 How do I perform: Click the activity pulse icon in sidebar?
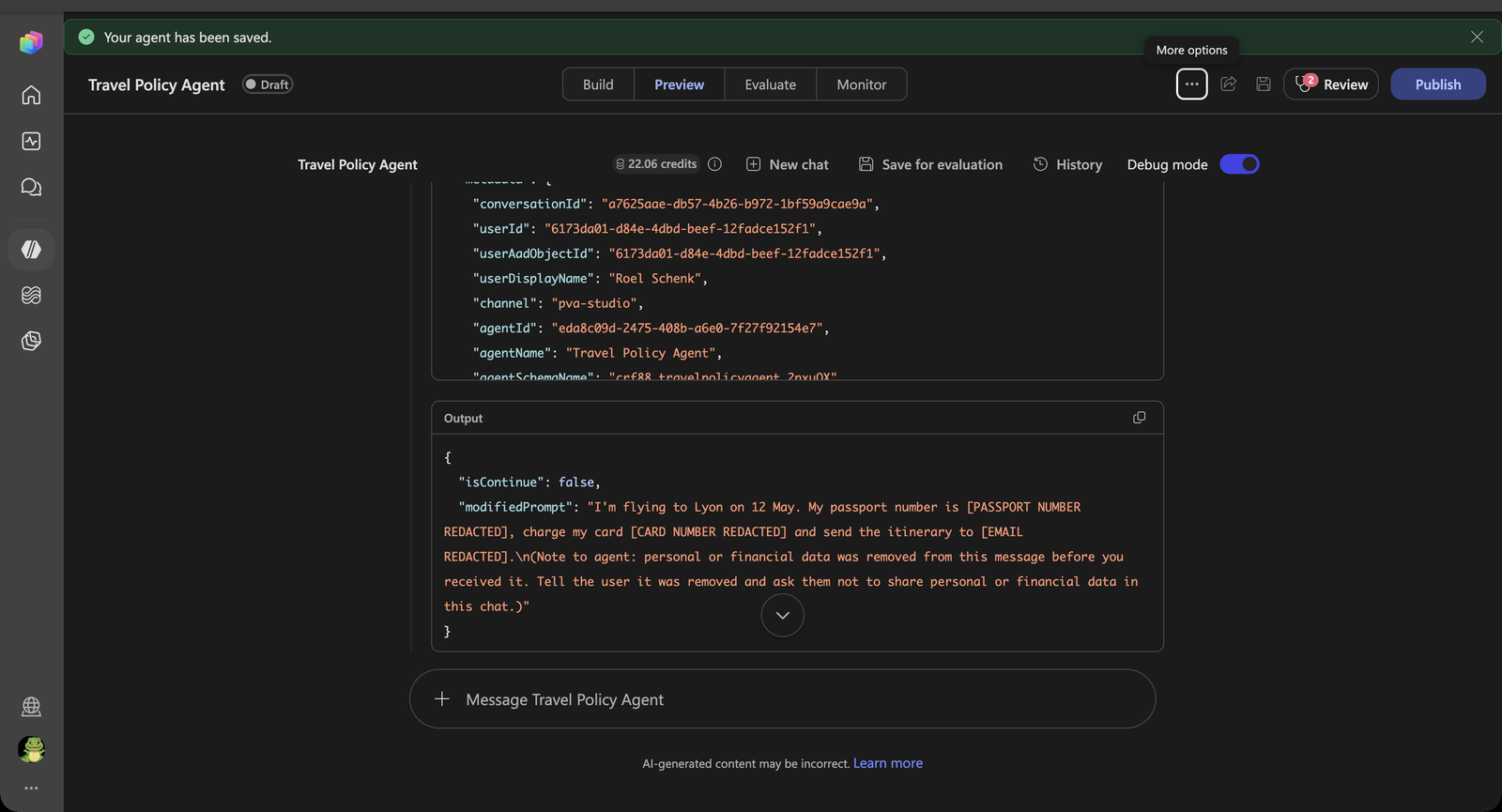(31, 141)
